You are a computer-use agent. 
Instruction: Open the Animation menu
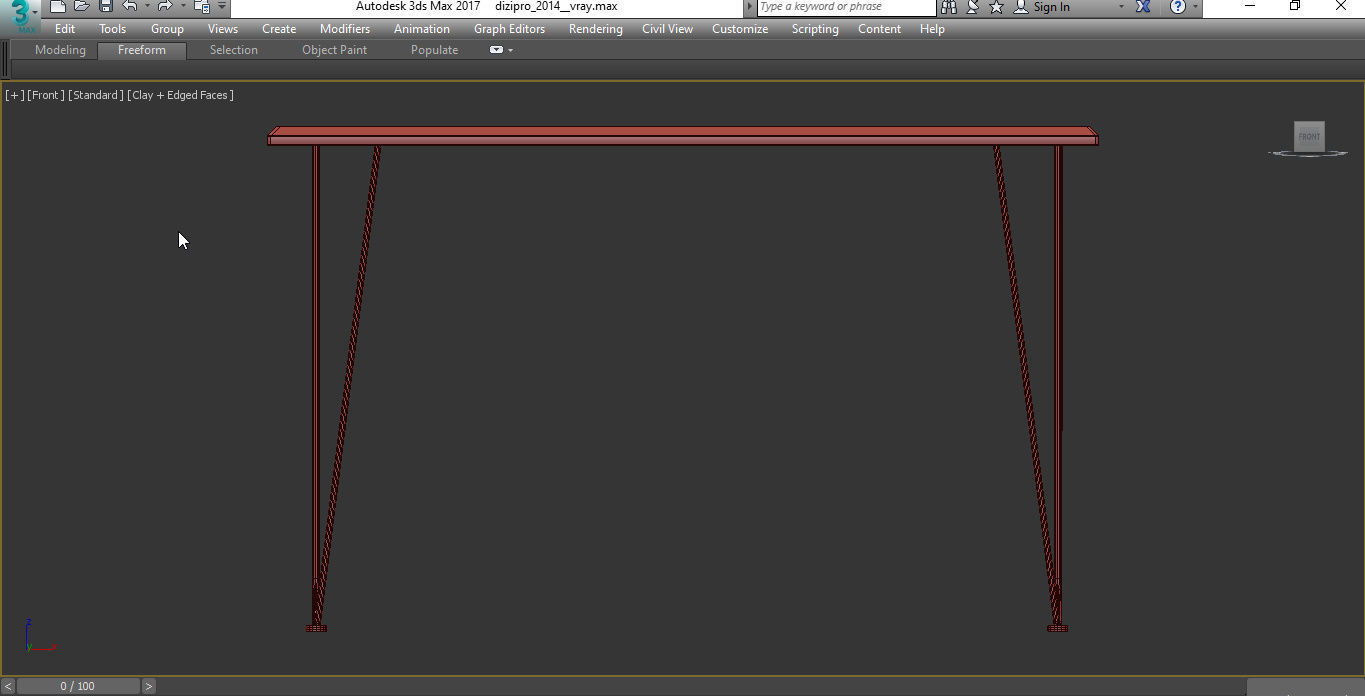click(422, 29)
